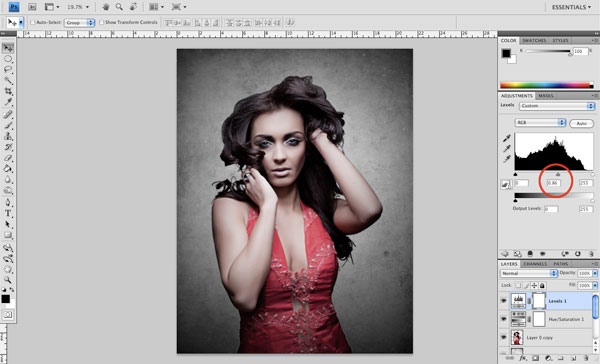Click the Hand tool in application bar
This screenshot has height=364, width=600.
pyautogui.click(x=106, y=7)
